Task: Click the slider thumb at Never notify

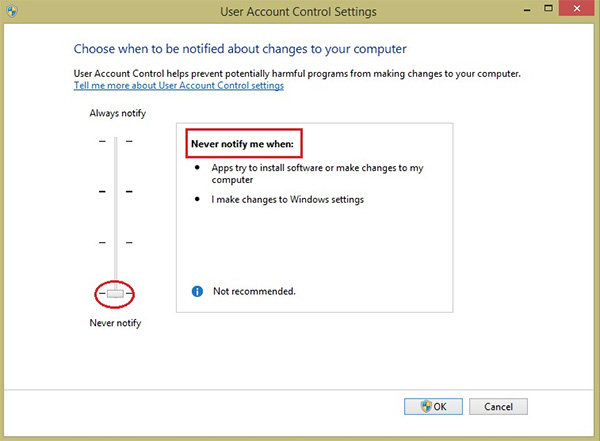Action: click(x=117, y=293)
